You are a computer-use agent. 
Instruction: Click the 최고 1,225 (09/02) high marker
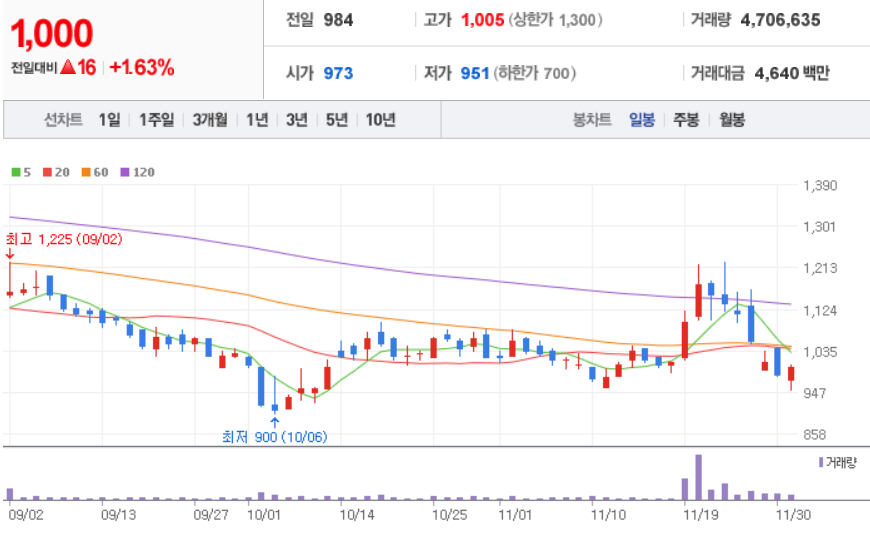pos(64,239)
